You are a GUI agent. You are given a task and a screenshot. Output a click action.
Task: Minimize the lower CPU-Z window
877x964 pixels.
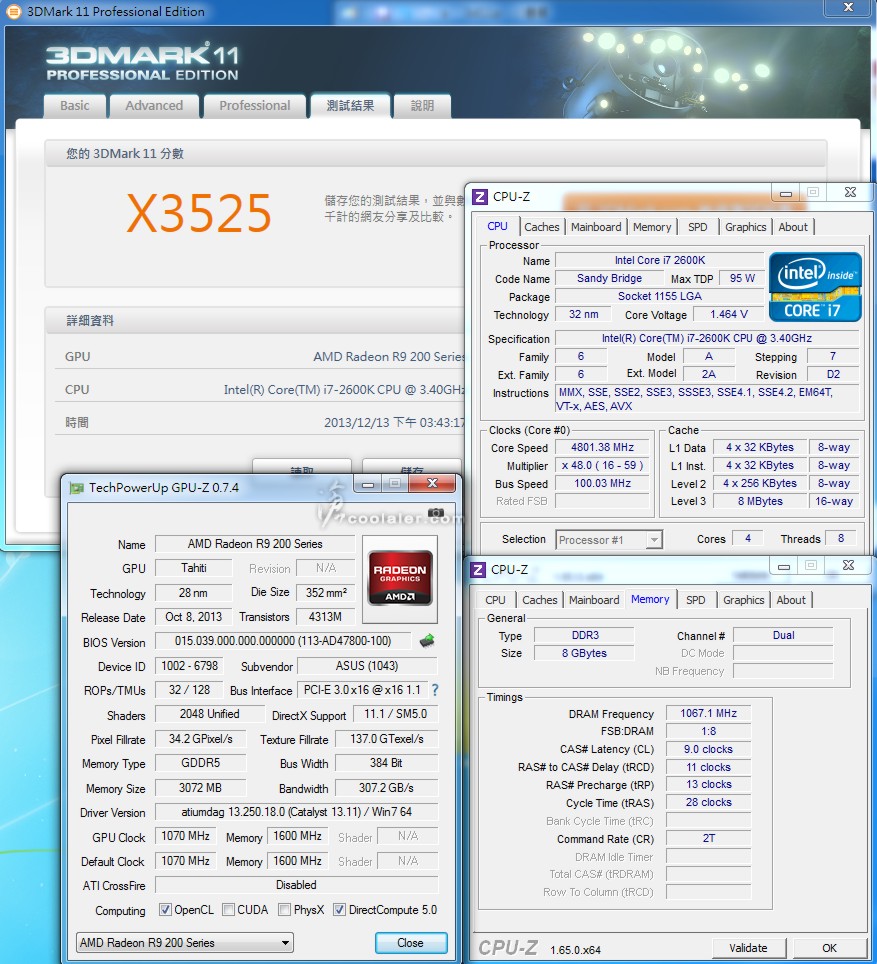[x=784, y=566]
